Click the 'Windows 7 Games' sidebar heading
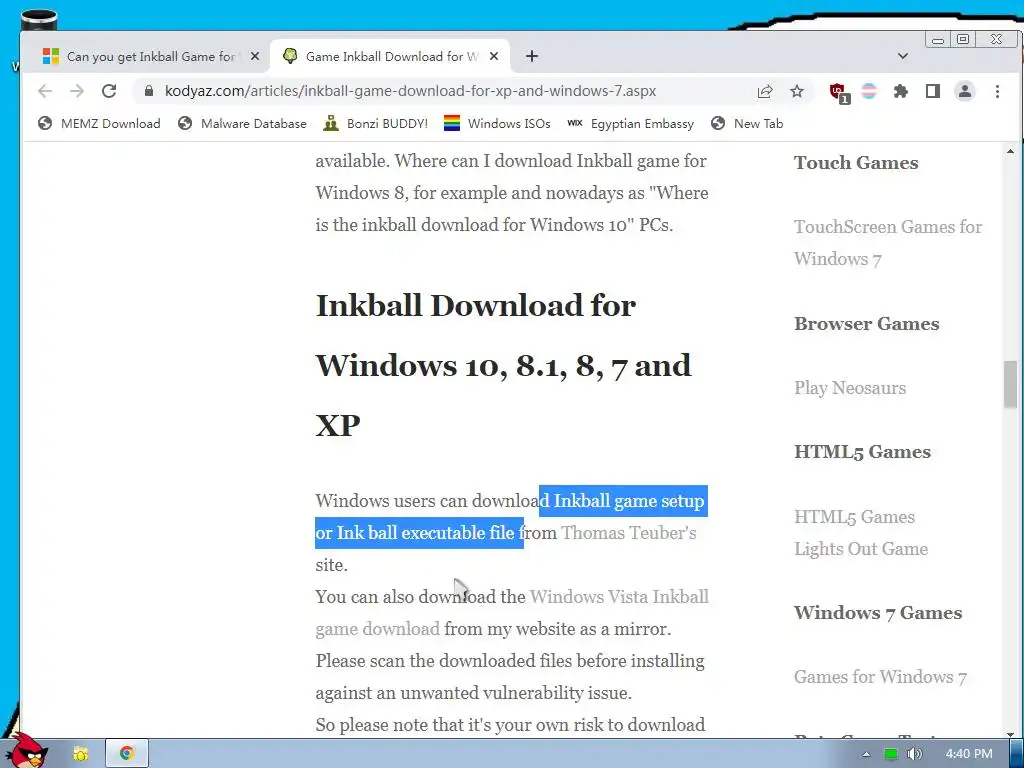This screenshot has width=1024, height=768. (x=878, y=613)
